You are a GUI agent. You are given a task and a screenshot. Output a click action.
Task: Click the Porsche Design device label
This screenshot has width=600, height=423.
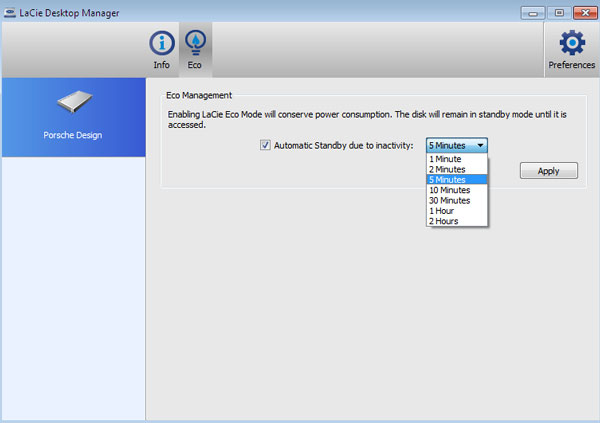73,135
